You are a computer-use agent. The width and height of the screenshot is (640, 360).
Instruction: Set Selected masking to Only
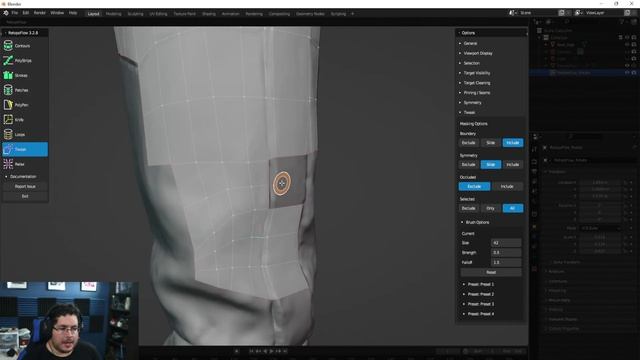[x=491, y=208]
